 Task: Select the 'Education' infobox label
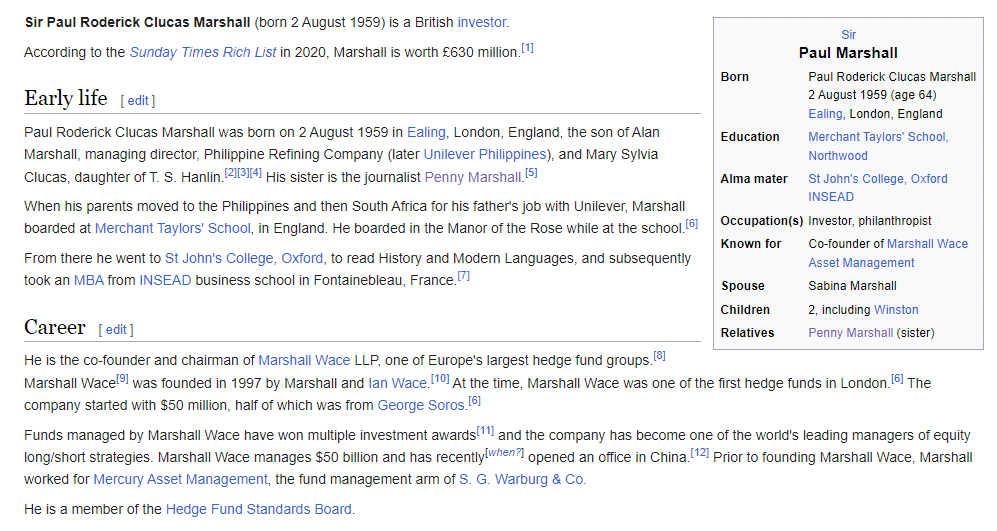pos(750,137)
